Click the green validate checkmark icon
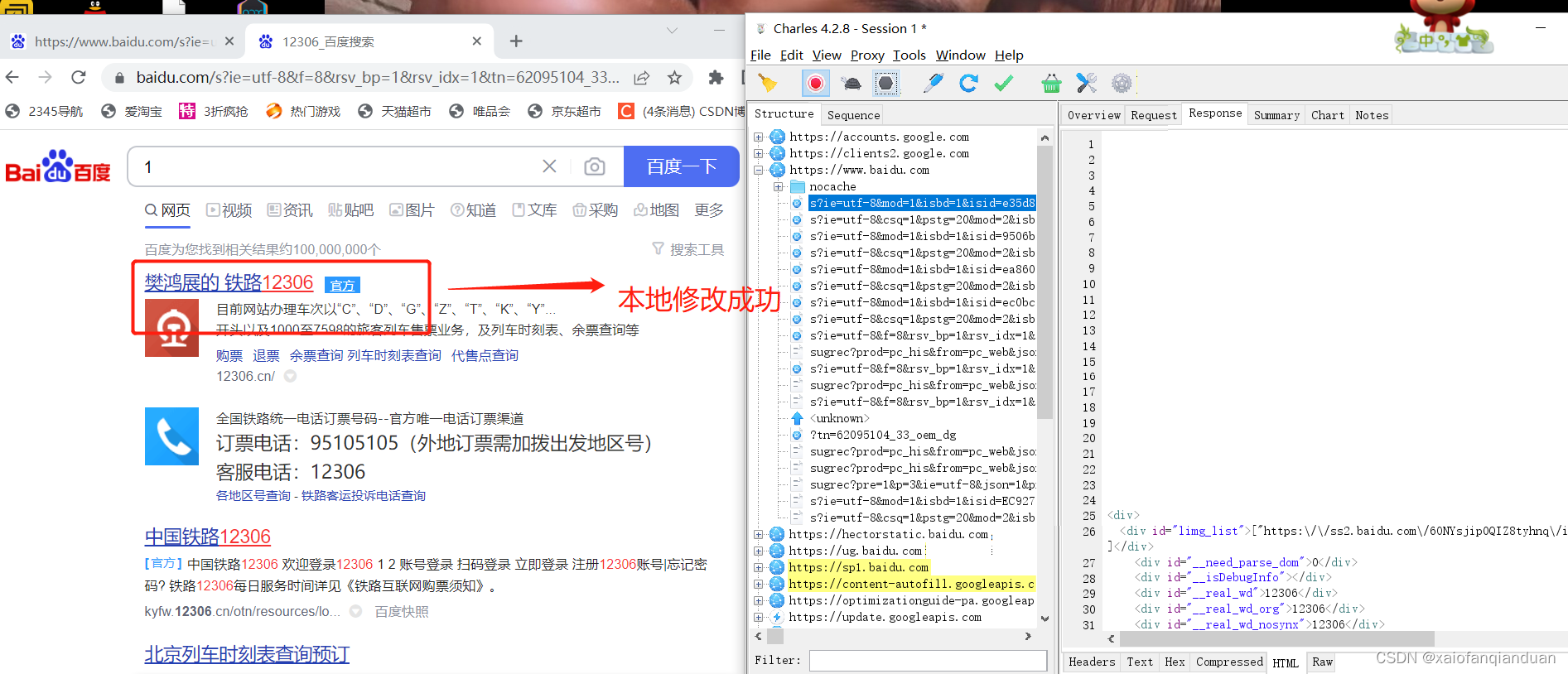Image resolution: width=1568 pixels, height=674 pixels. (1004, 83)
